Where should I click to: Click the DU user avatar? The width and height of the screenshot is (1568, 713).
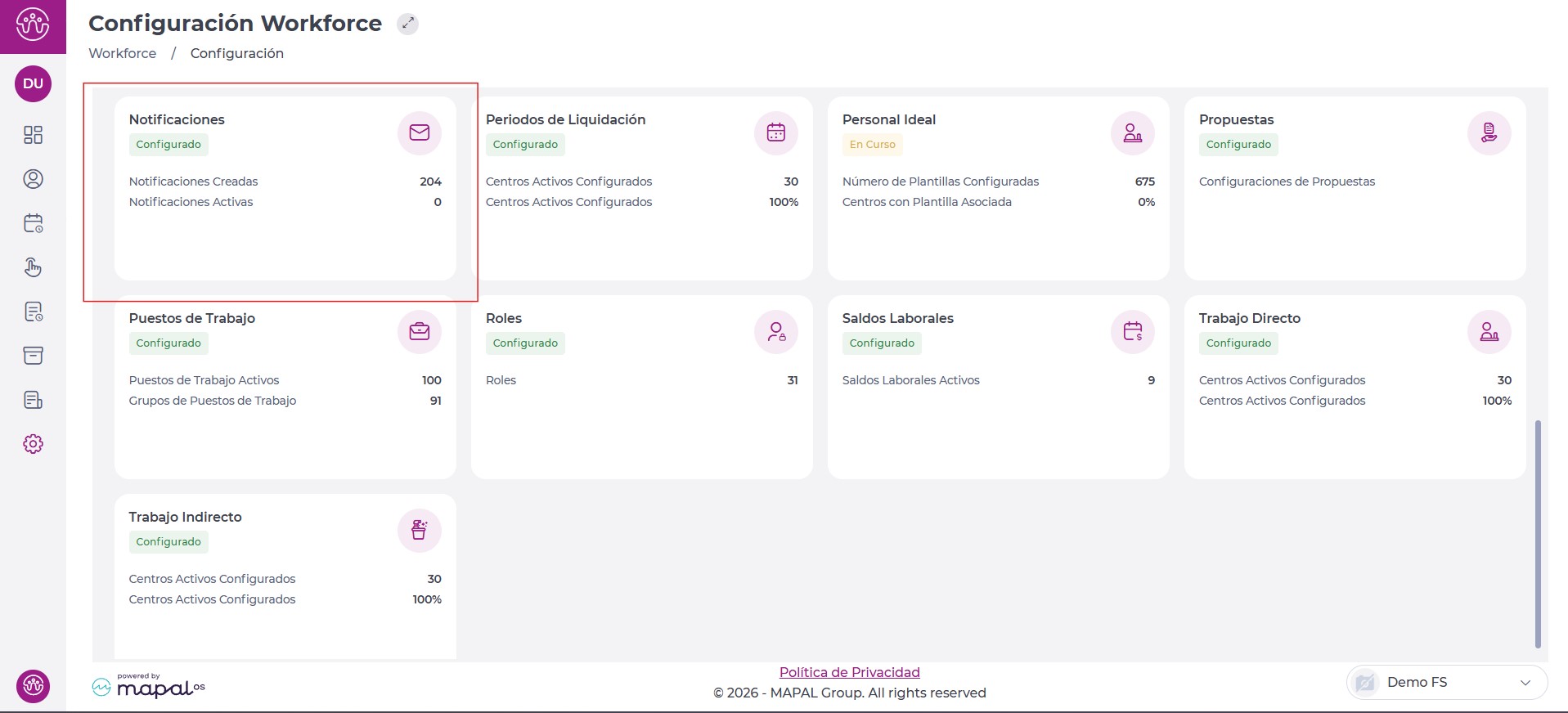(x=33, y=83)
